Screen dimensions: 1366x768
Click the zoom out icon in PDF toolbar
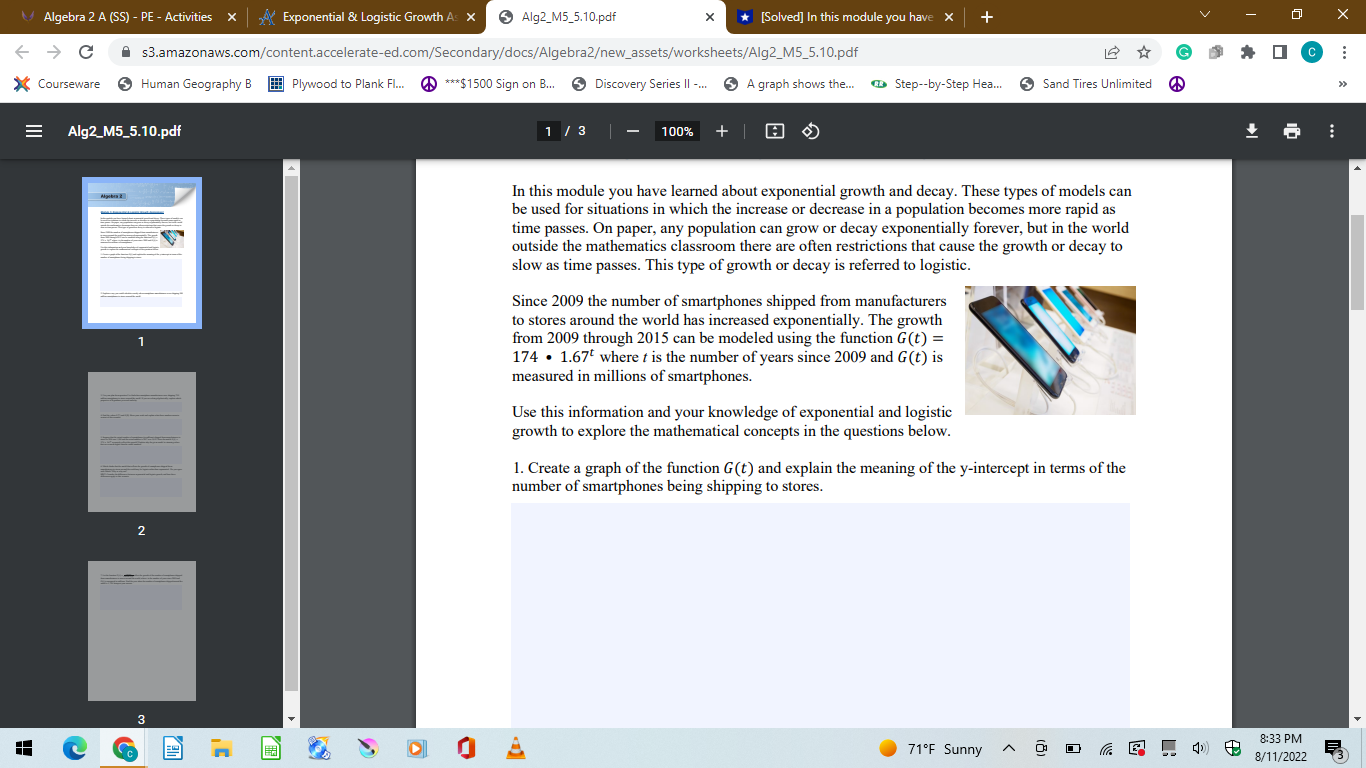click(x=631, y=131)
